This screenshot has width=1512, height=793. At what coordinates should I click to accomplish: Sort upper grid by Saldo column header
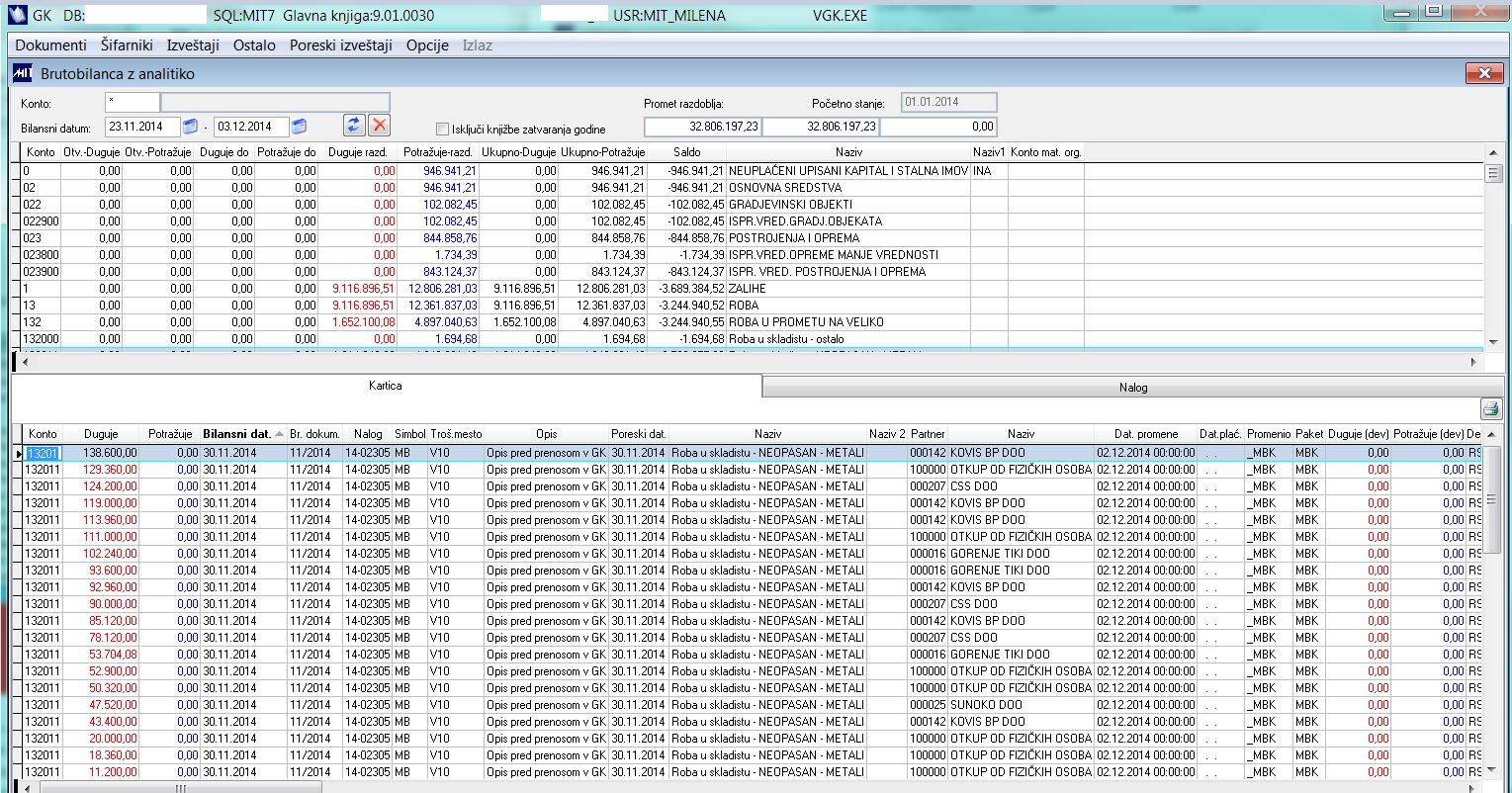pyautogui.click(x=686, y=152)
